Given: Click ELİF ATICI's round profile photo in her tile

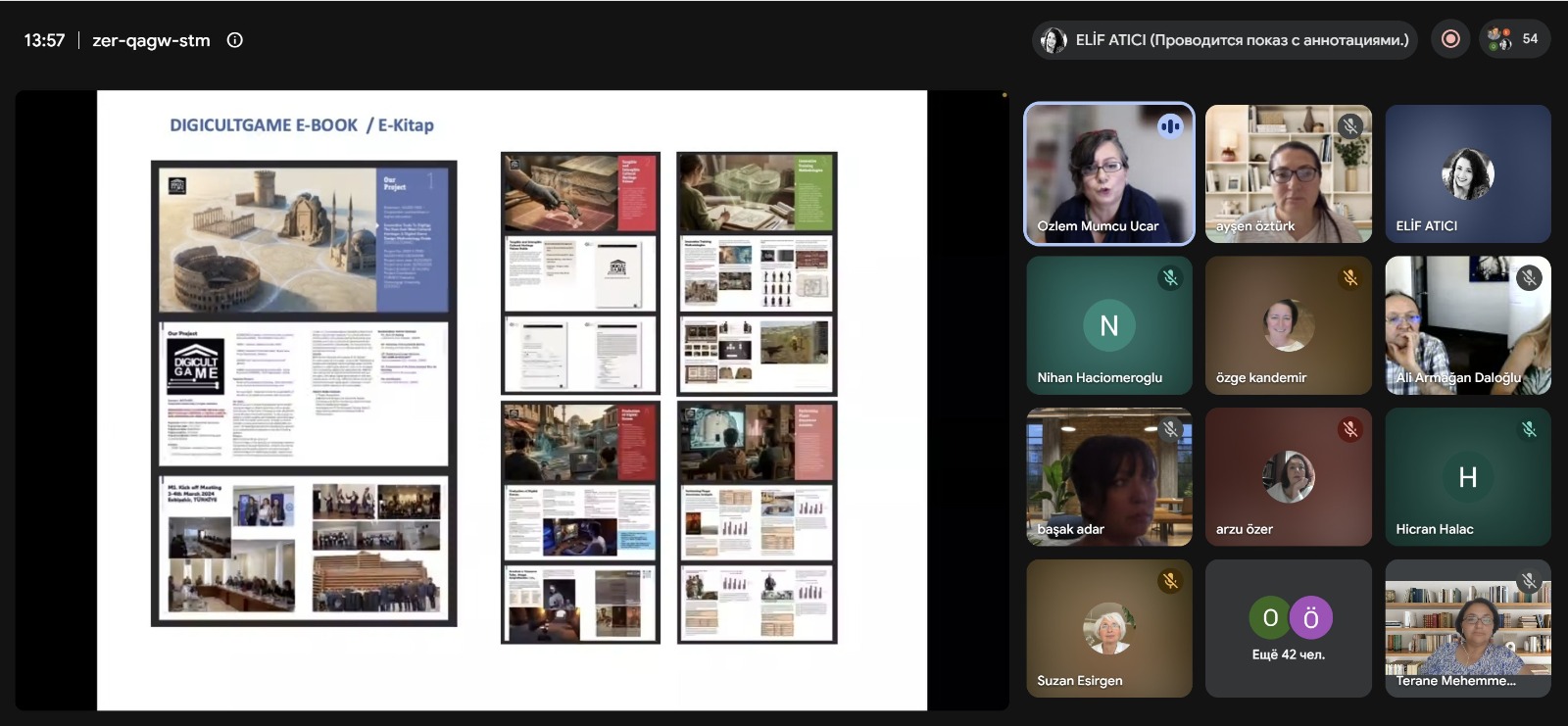Looking at the screenshot, I should pos(1468,173).
